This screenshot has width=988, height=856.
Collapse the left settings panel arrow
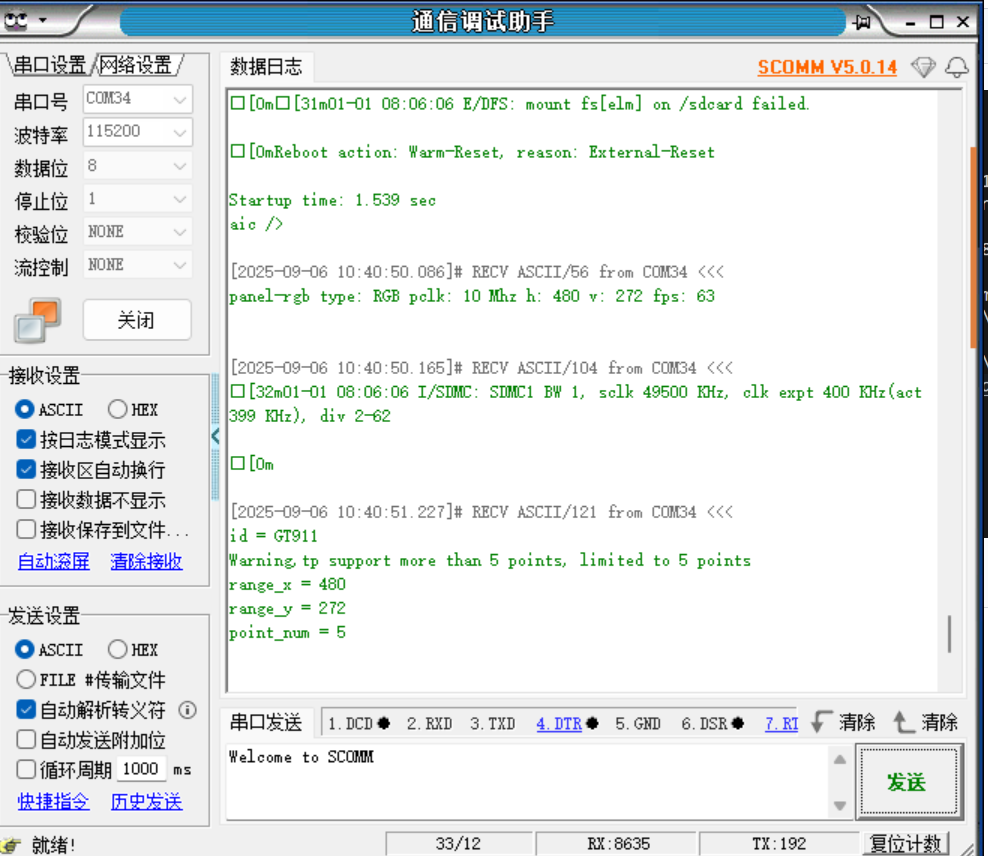coord(215,436)
